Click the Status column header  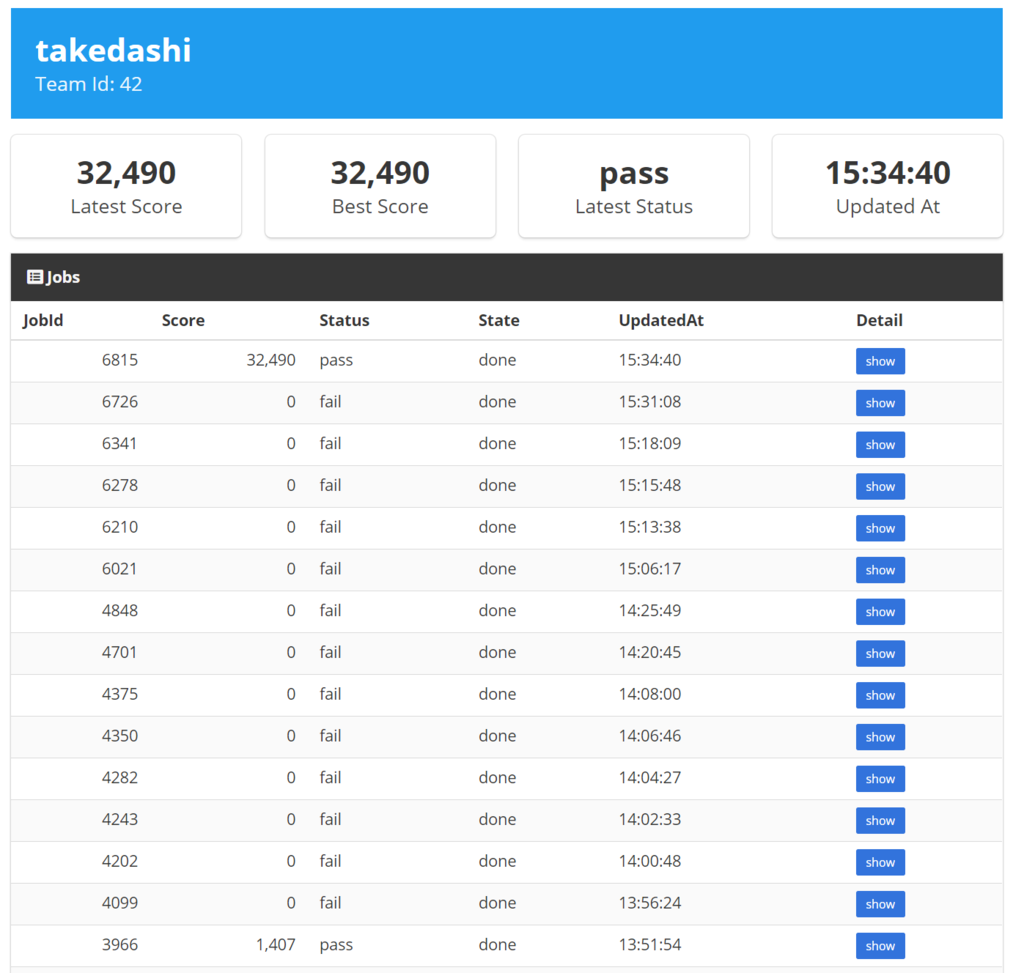344,321
